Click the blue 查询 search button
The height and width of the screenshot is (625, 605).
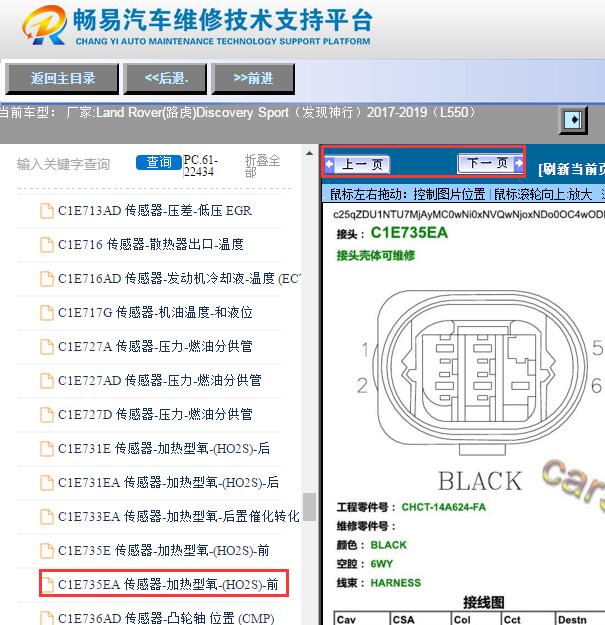[158, 162]
